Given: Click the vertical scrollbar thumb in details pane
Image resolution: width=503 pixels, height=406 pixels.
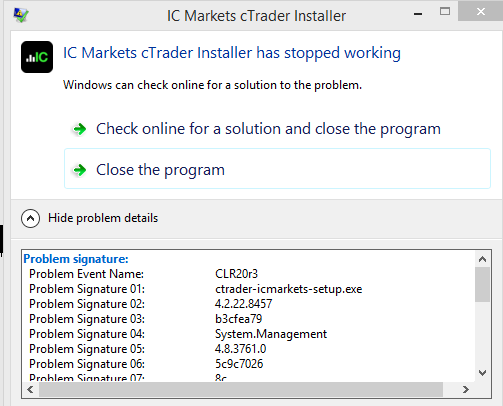Looking at the screenshot, I should point(482,284).
